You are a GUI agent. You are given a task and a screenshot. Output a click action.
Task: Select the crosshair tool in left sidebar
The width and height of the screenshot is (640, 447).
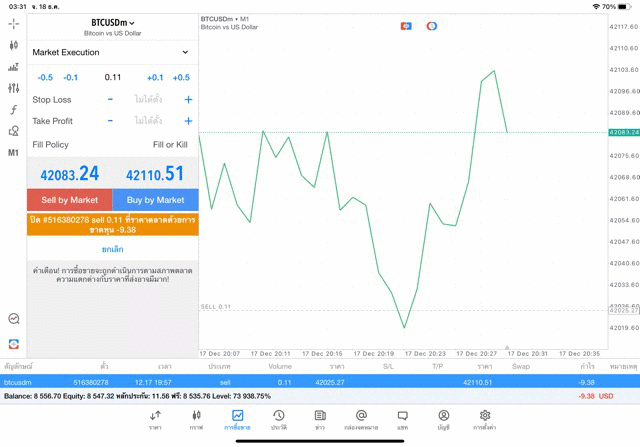click(x=13, y=45)
